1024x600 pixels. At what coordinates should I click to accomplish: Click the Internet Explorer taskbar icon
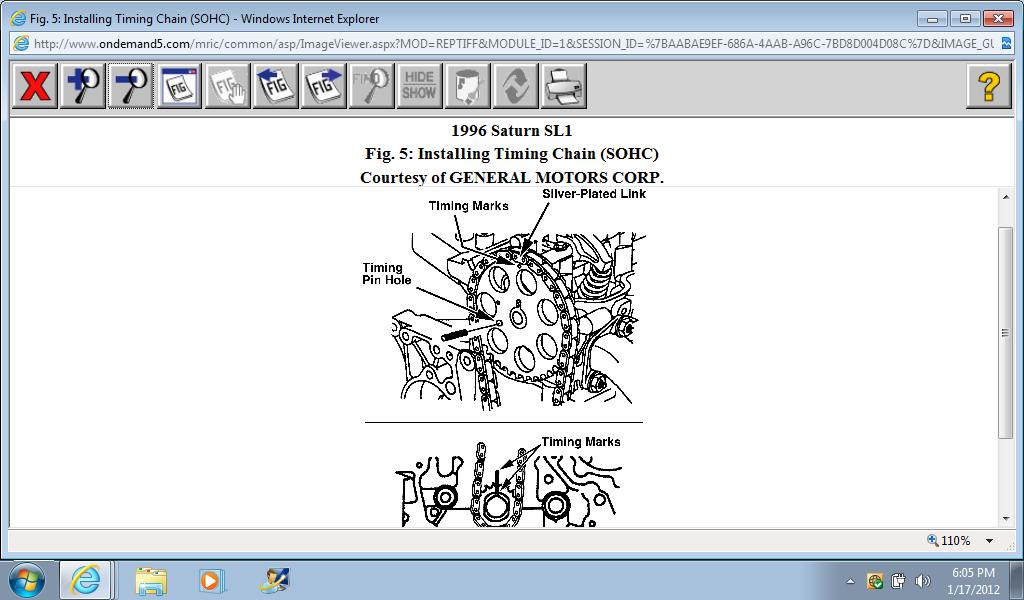(x=86, y=580)
